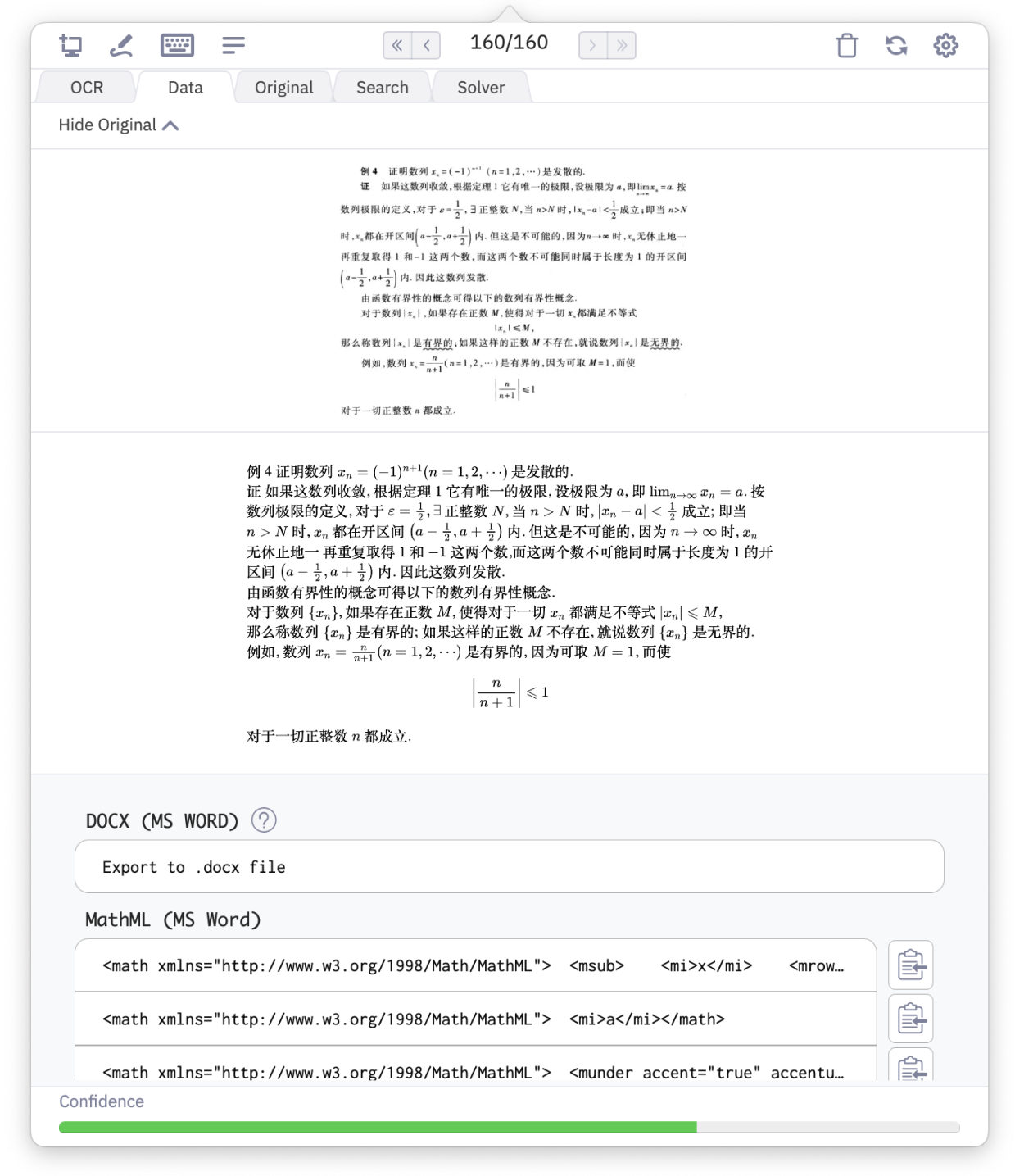Copy the second MathML output to clipboard
1015x1176 pixels.
911,1019
